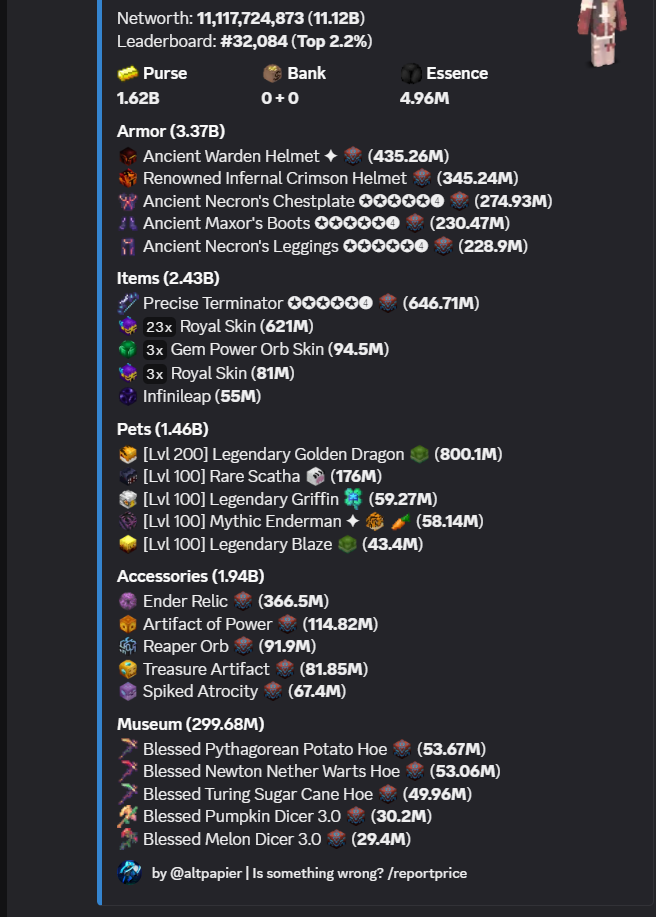Click the black Essence icon
This screenshot has height=917, width=656.
pos(411,74)
